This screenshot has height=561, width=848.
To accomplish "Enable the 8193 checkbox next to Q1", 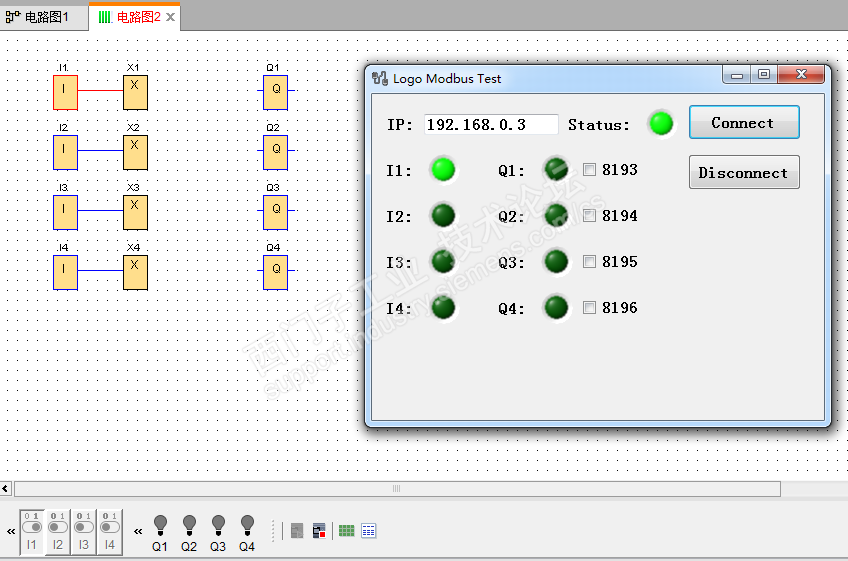I will coord(589,170).
